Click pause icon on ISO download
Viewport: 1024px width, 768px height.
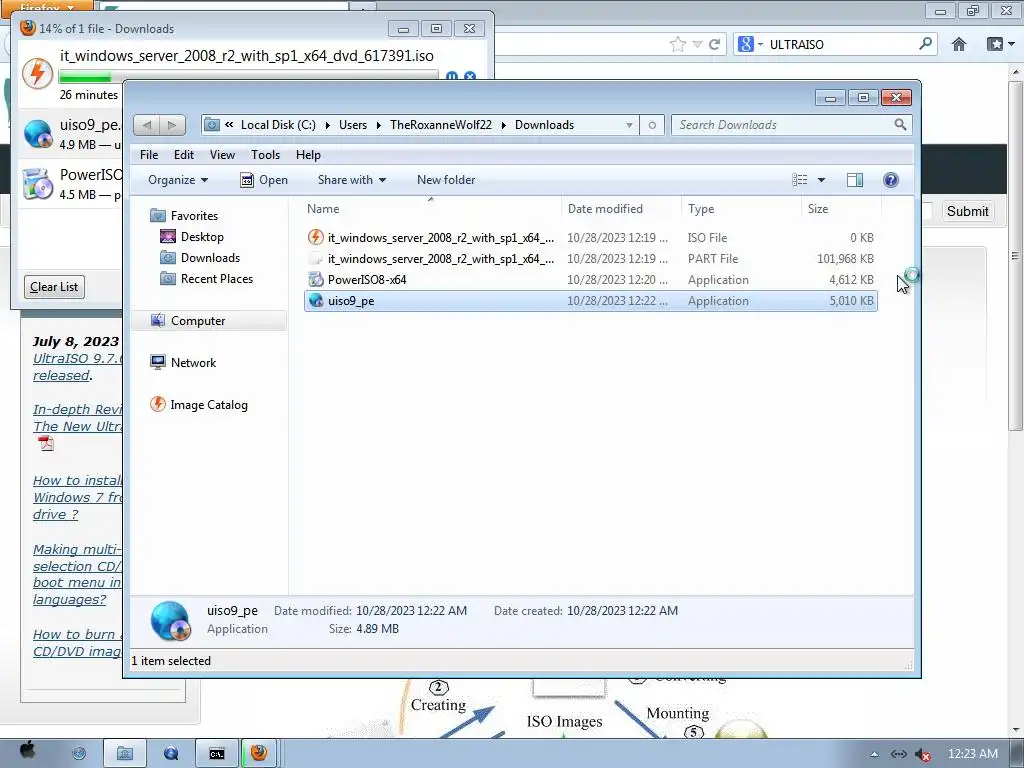pyautogui.click(x=451, y=76)
